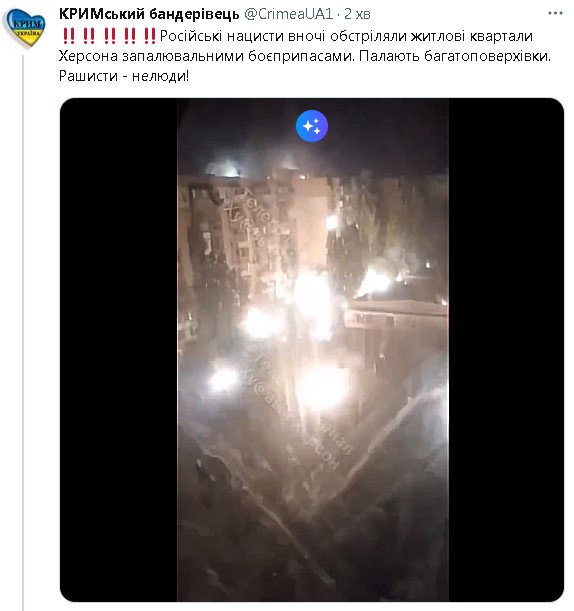Play the embedded night shelling video

pos(313,350)
